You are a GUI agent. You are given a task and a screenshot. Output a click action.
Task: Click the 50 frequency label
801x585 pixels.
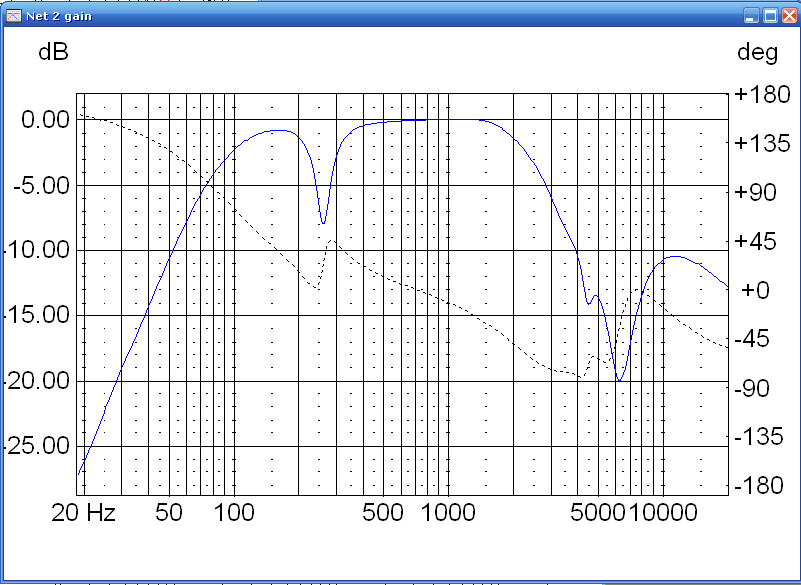click(169, 512)
